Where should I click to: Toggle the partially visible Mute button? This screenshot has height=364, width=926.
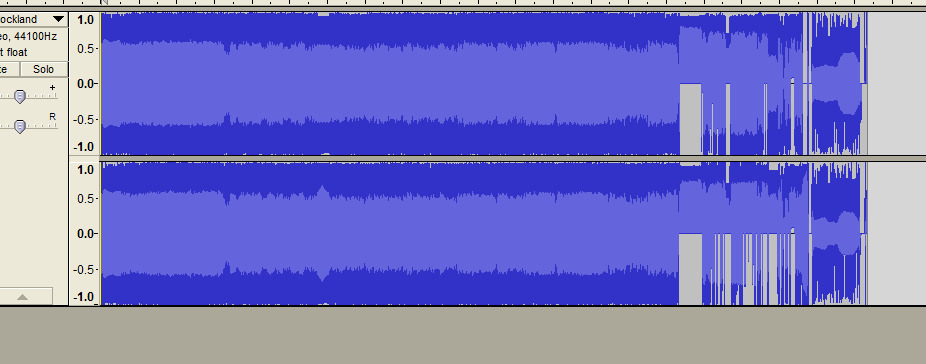pyautogui.click(x=9, y=69)
